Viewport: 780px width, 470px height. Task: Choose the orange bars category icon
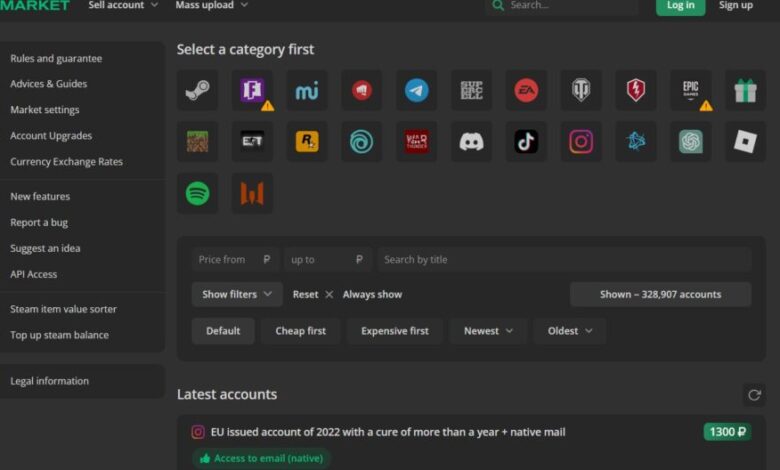coord(252,193)
